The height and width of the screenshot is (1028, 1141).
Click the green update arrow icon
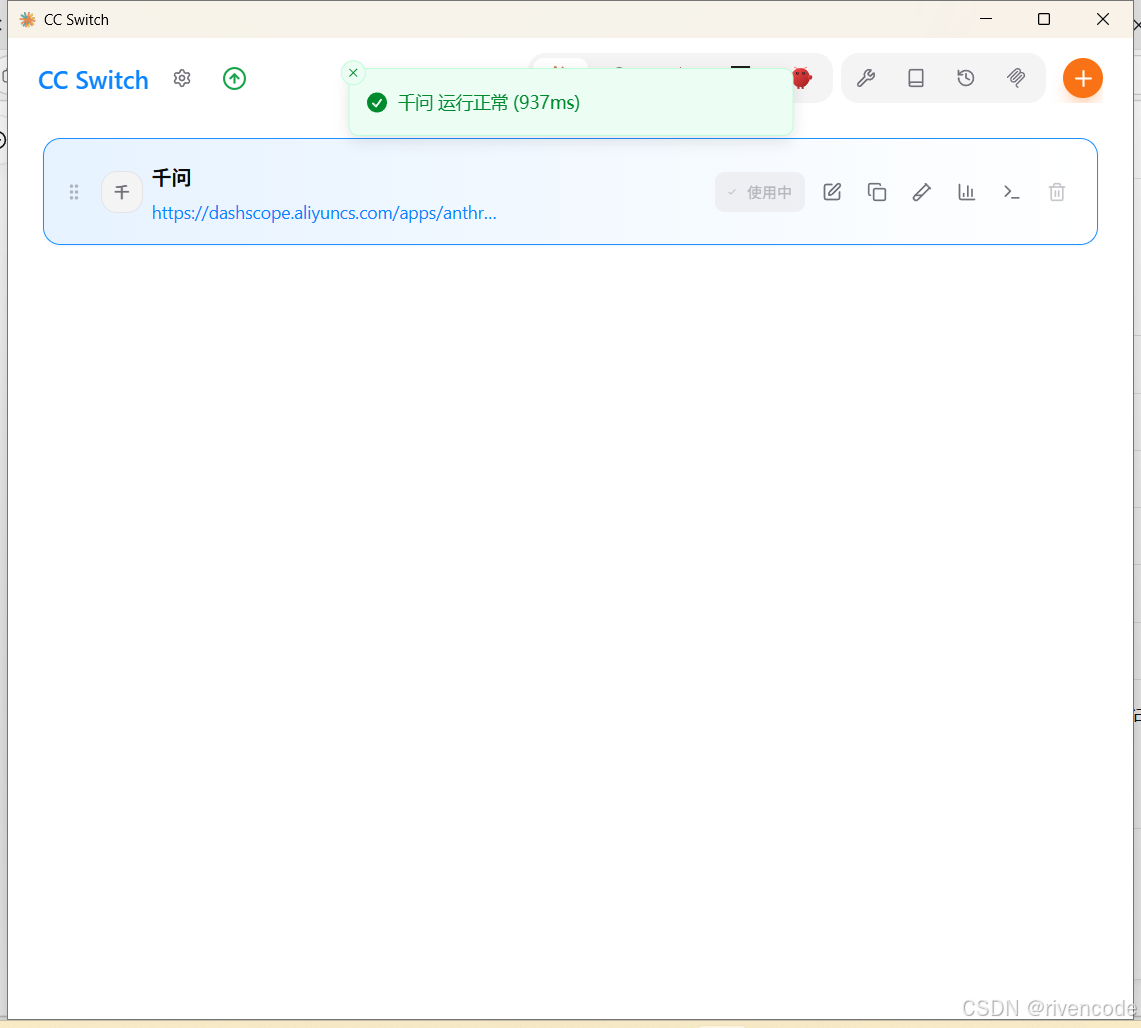click(234, 79)
